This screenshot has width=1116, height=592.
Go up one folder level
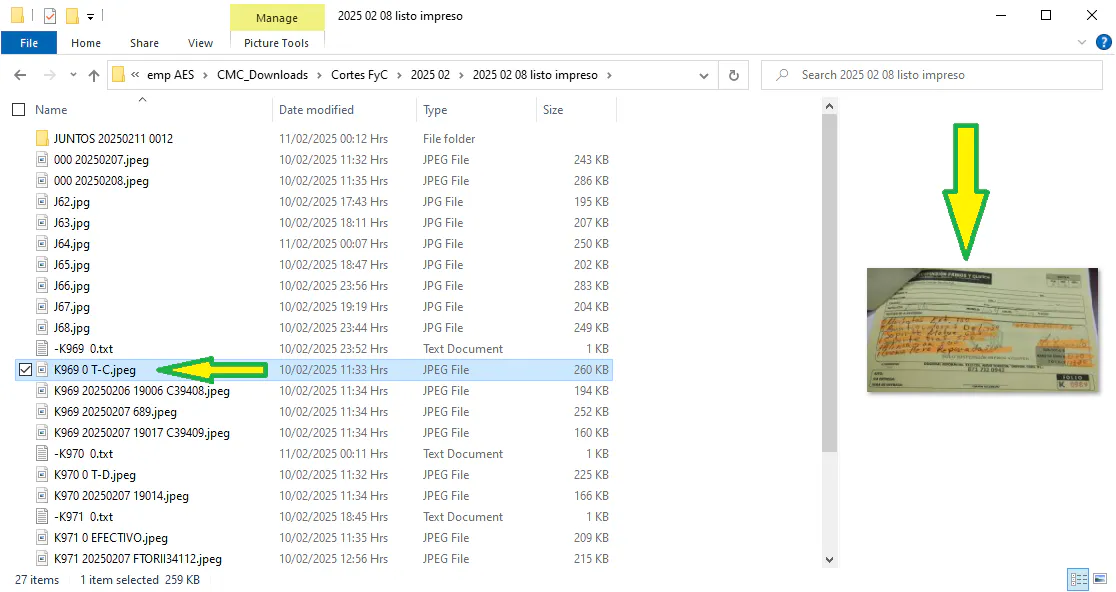[x=93, y=75]
